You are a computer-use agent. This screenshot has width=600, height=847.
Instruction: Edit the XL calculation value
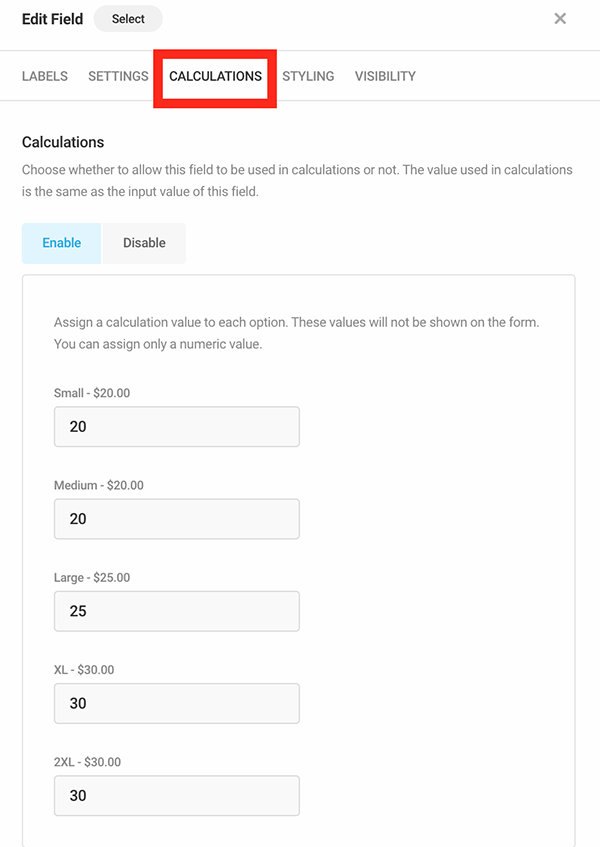coord(176,703)
